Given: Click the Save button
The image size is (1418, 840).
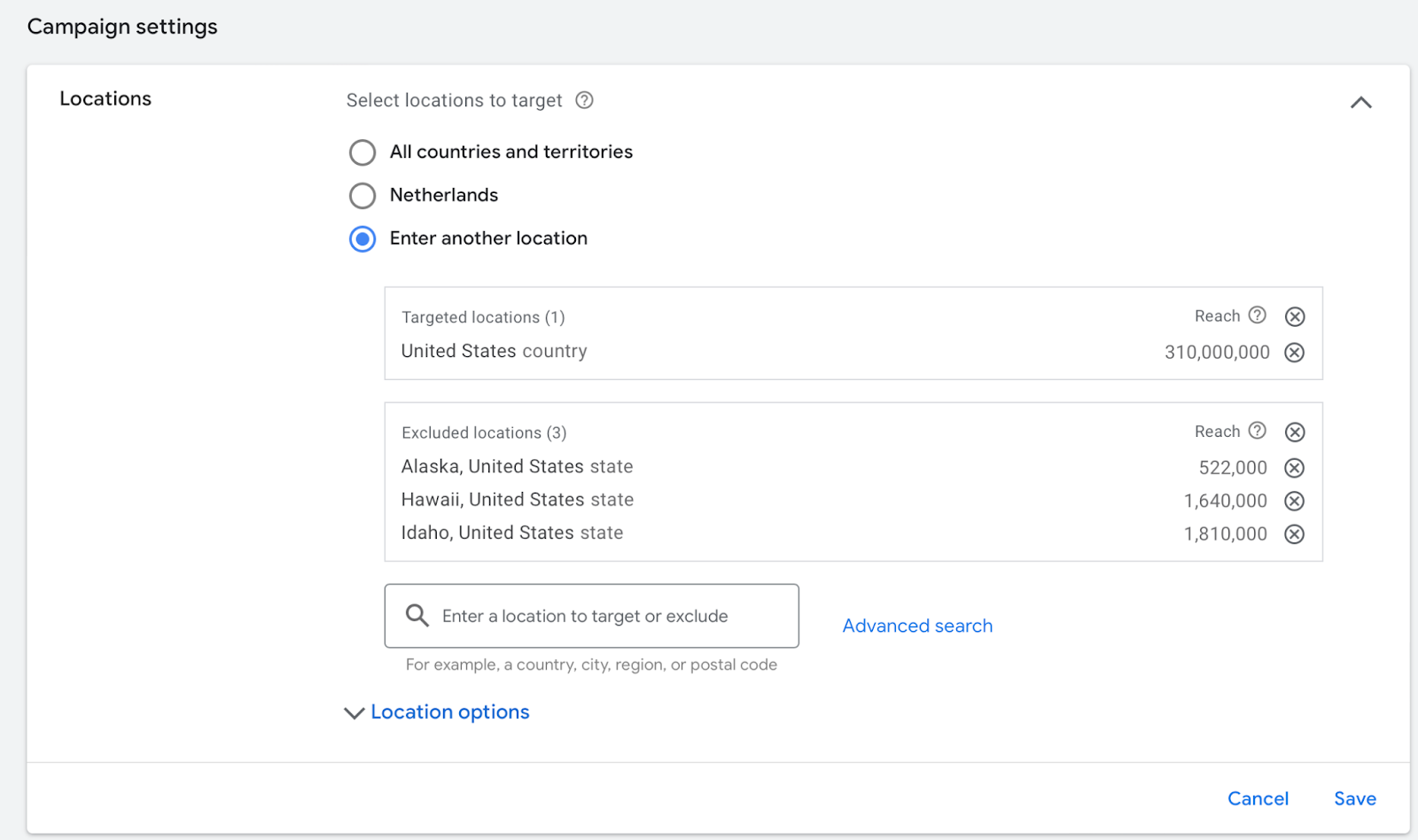Looking at the screenshot, I should pos(1354,798).
